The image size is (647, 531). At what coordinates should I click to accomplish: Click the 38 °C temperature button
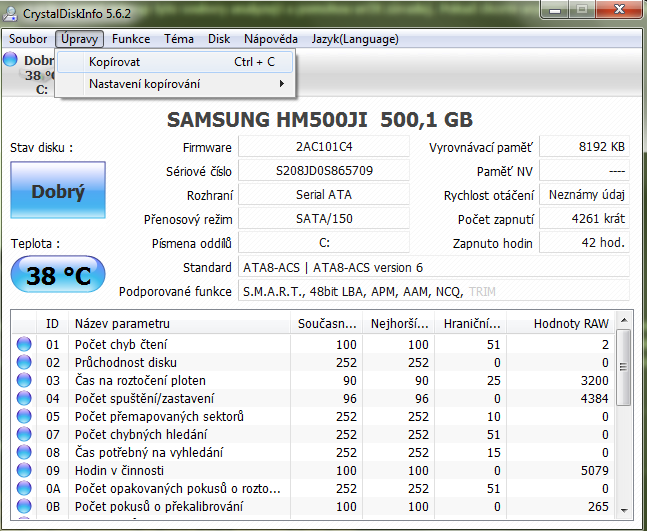point(58,275)
